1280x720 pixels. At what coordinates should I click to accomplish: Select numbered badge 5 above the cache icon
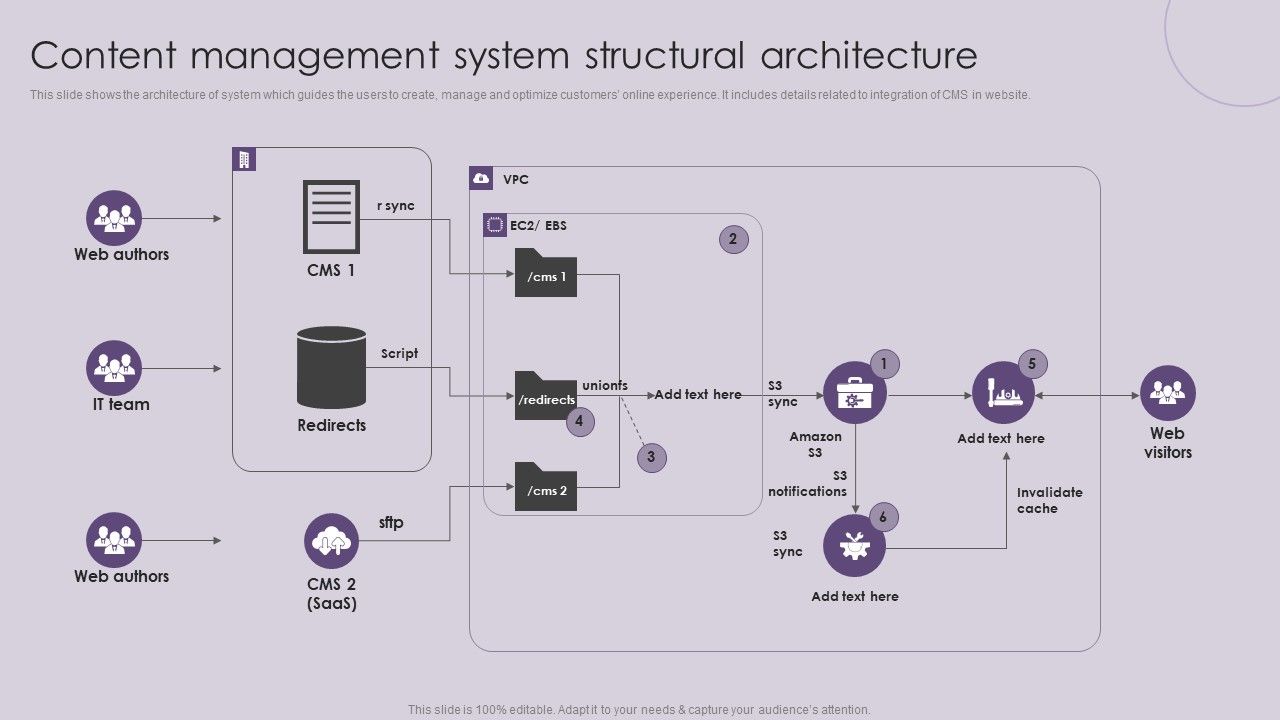pyautogui.click(x=1030, y=364)
